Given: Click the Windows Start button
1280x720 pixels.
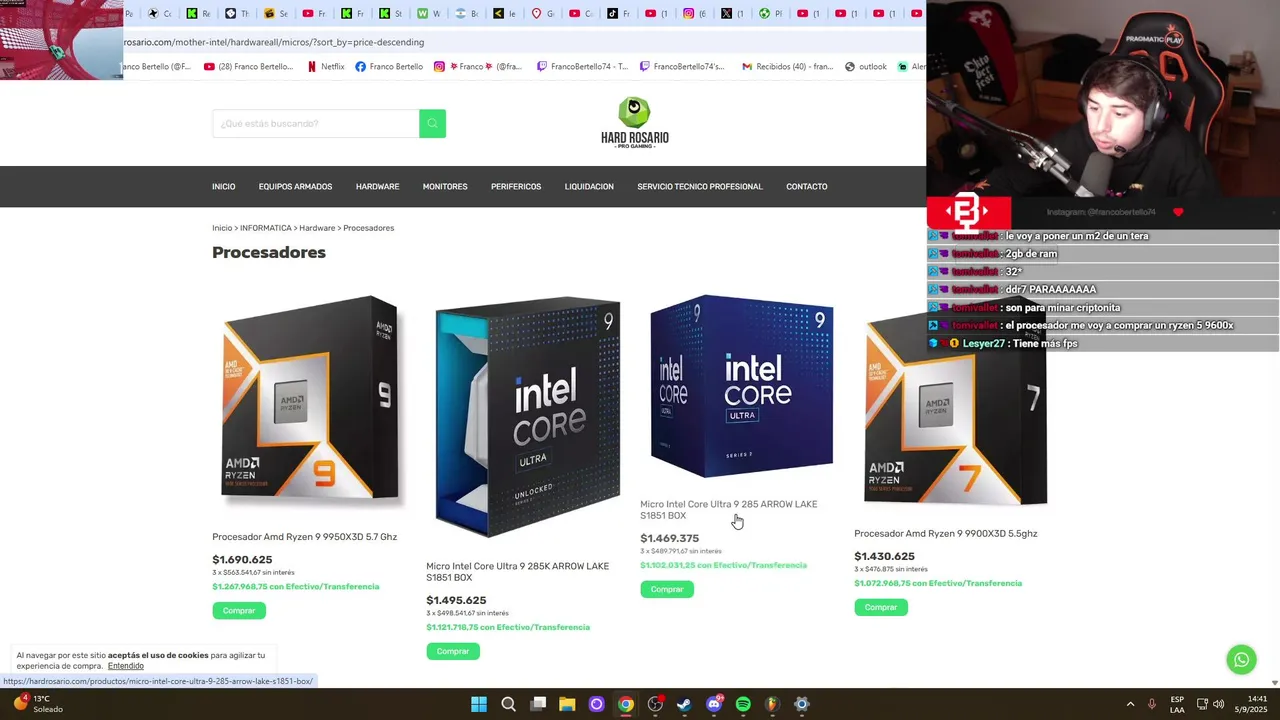Looking at the screenshot, I should pos(479,704).
